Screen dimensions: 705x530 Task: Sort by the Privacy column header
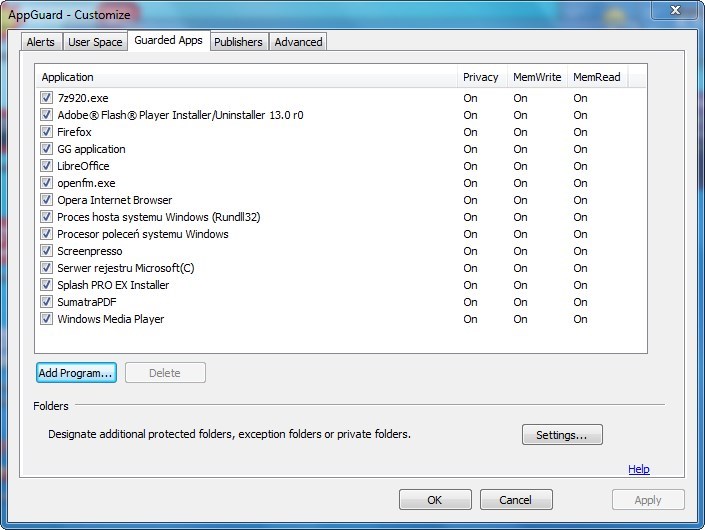[x=482, y=77]
